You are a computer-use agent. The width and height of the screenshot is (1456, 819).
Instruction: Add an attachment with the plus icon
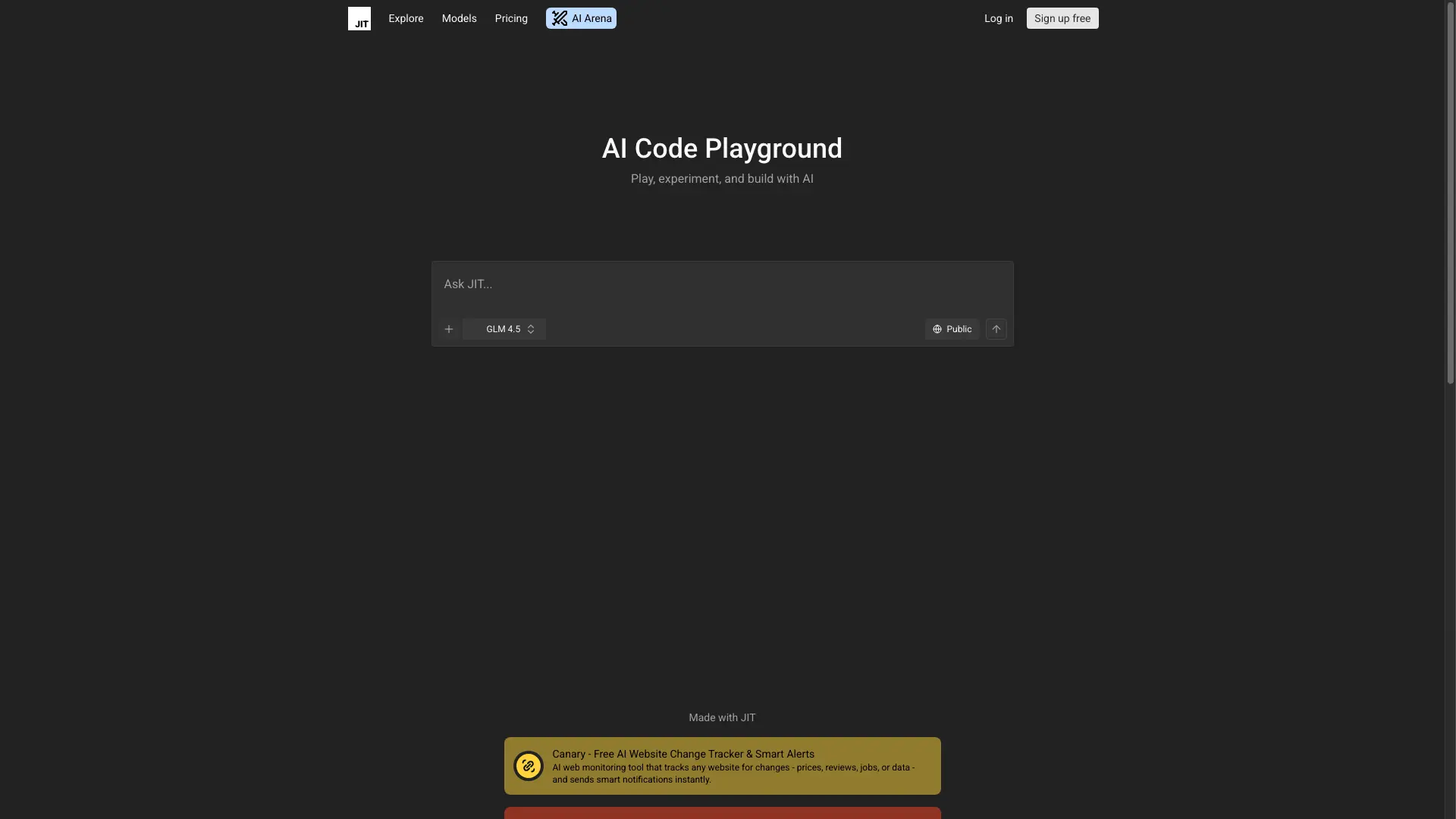(x=448, y=329)
